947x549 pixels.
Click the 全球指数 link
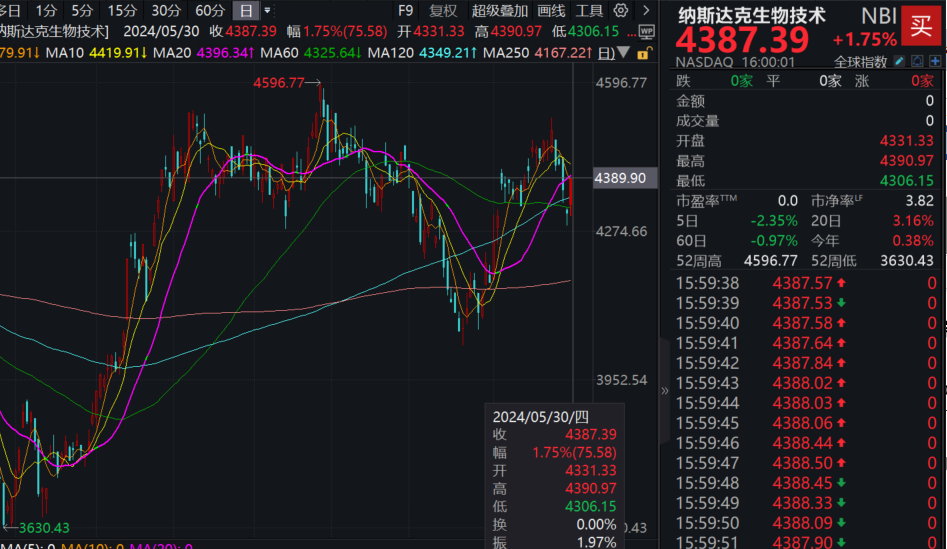(x=861, y=62)
